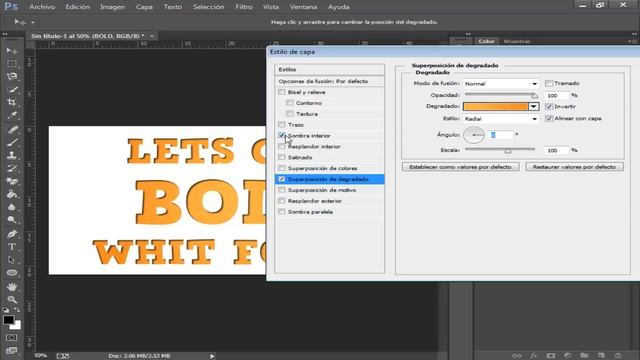Viewport: 640px width, 360px height.
Task: Select the Paint Bucket tool
Action: click(11, 194)
